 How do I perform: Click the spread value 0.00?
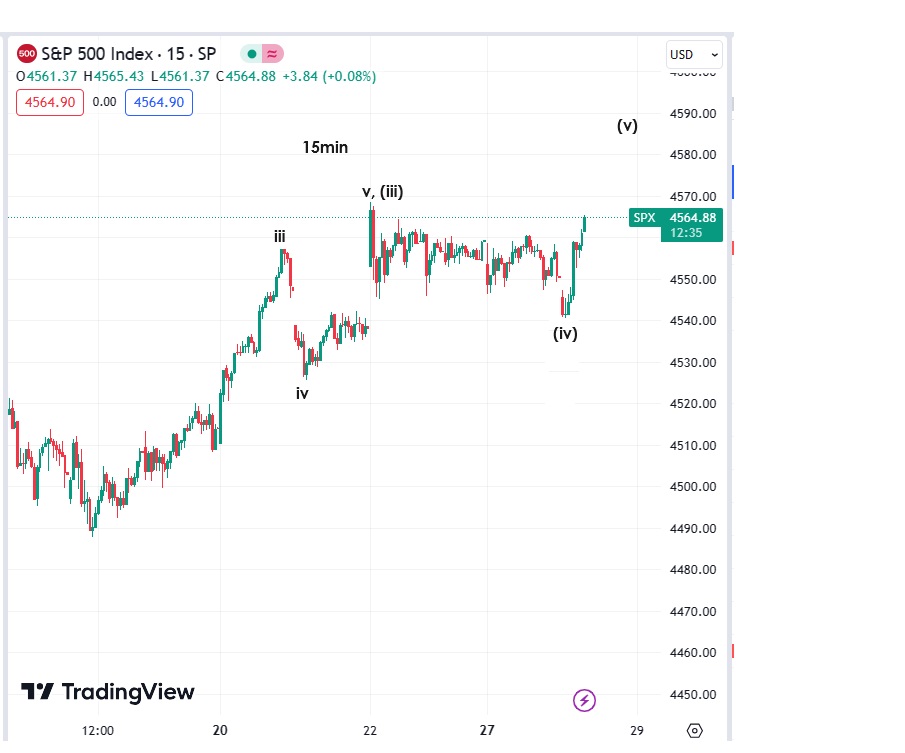(104, 102)
